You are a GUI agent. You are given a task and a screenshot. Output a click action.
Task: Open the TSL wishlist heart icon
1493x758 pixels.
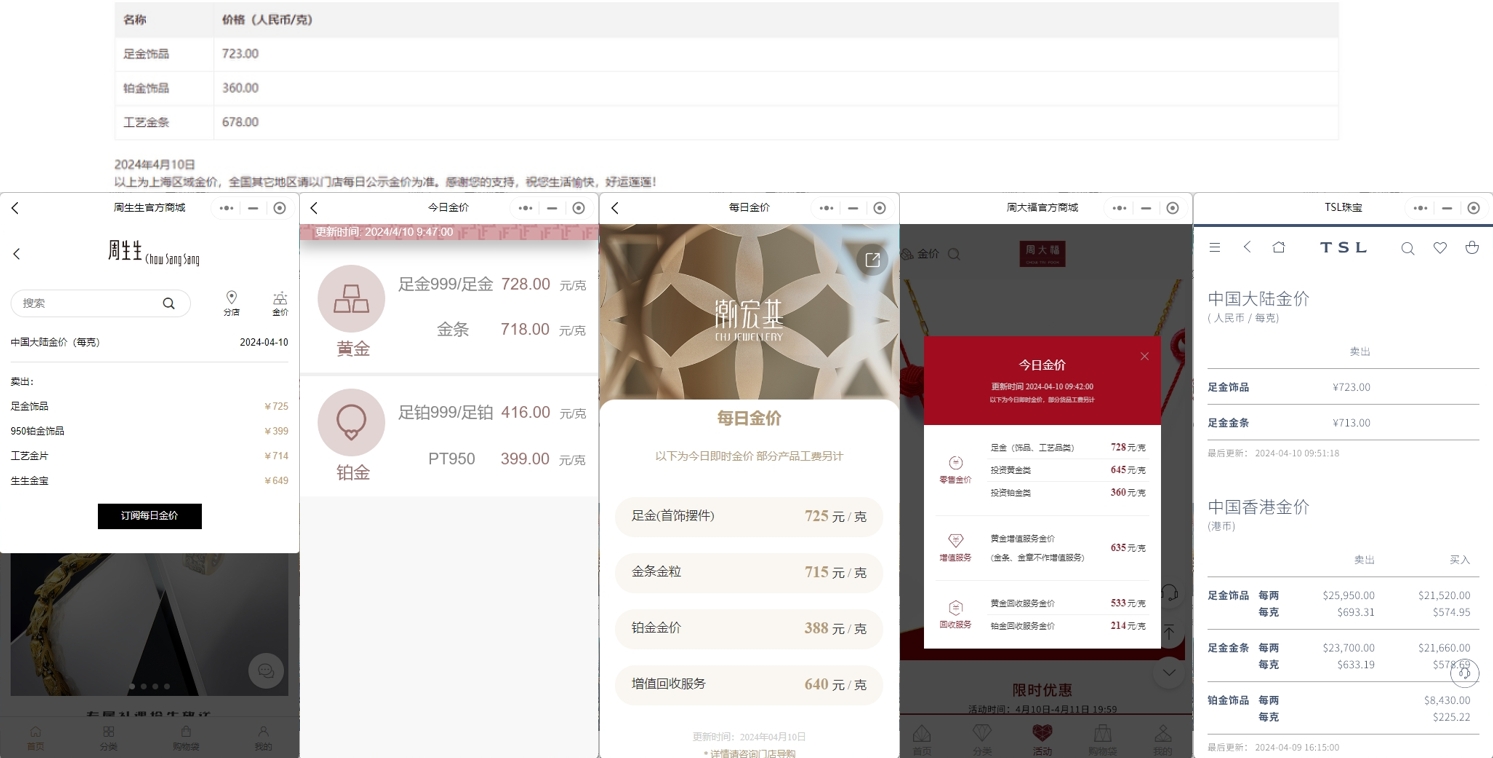1440,248
